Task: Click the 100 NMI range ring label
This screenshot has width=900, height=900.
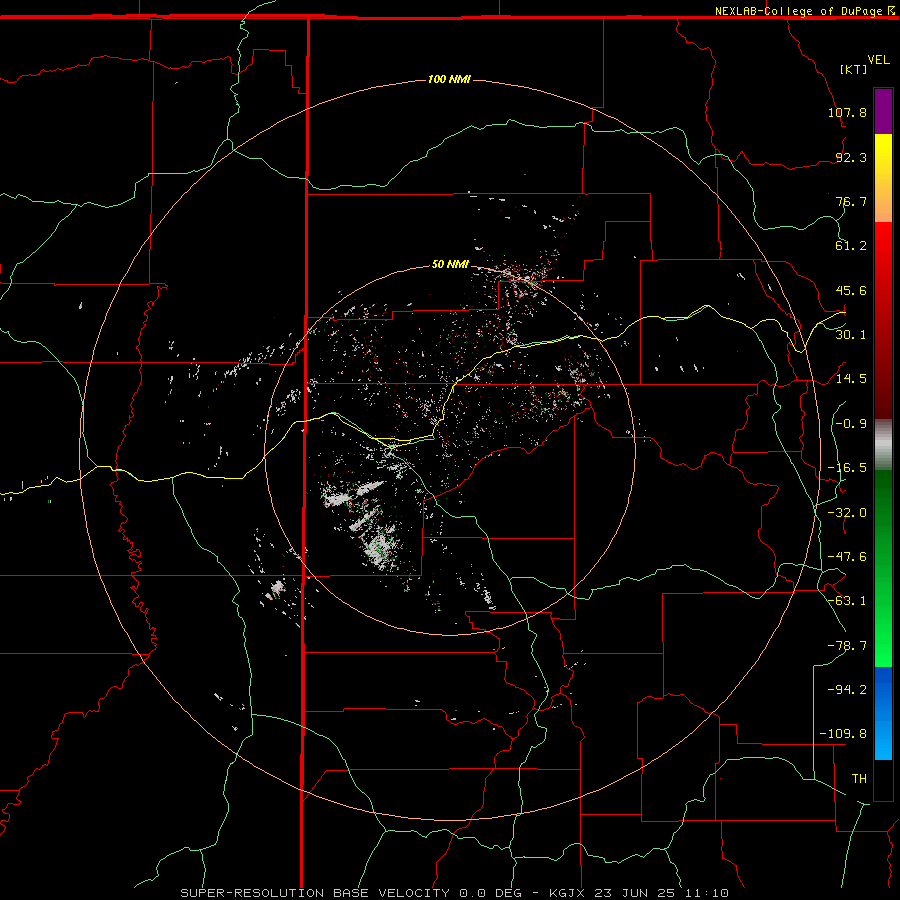Action: click(449, 79)
